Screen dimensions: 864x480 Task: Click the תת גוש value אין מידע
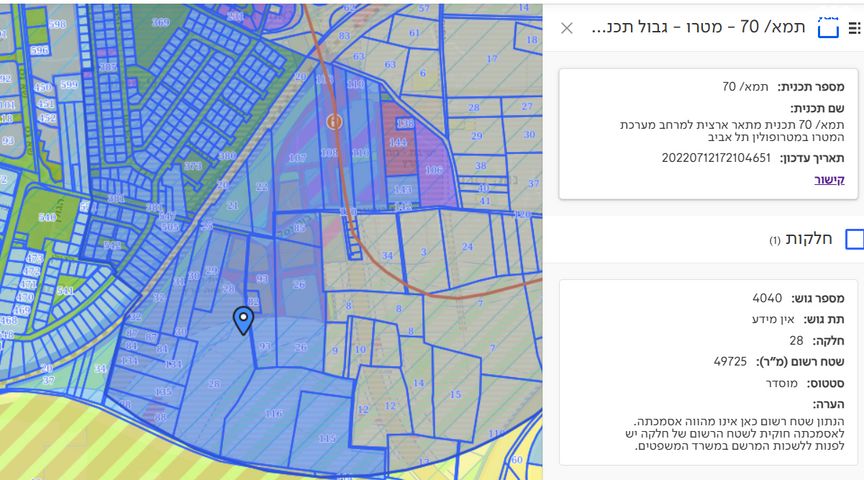[x=773, y=320]
